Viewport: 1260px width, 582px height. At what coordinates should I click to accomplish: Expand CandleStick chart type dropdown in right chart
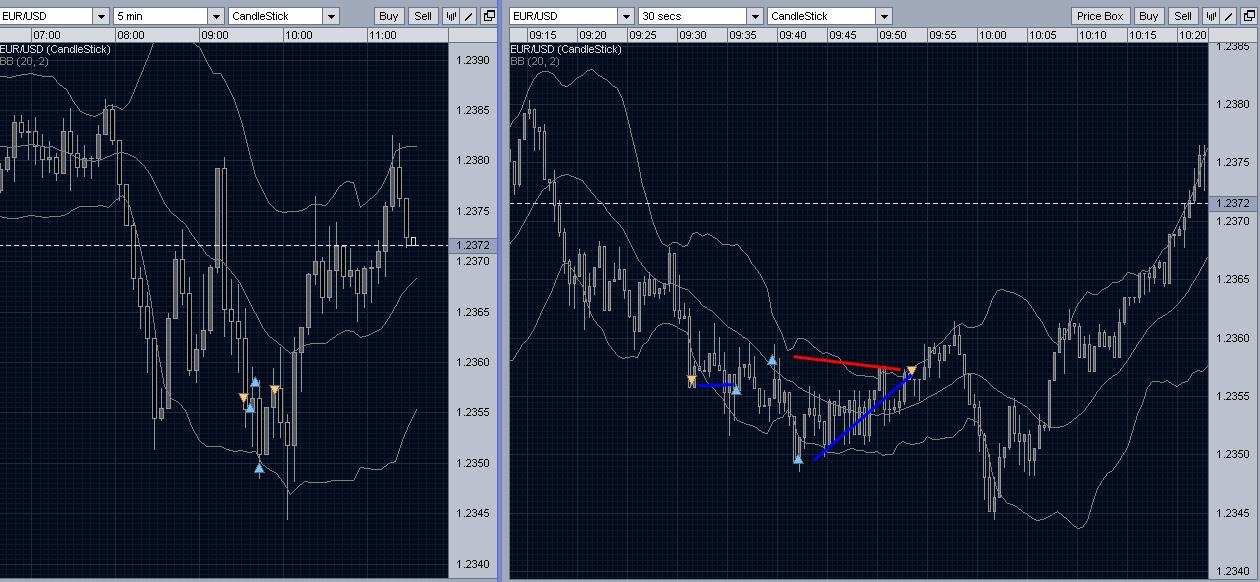point(884,16)
